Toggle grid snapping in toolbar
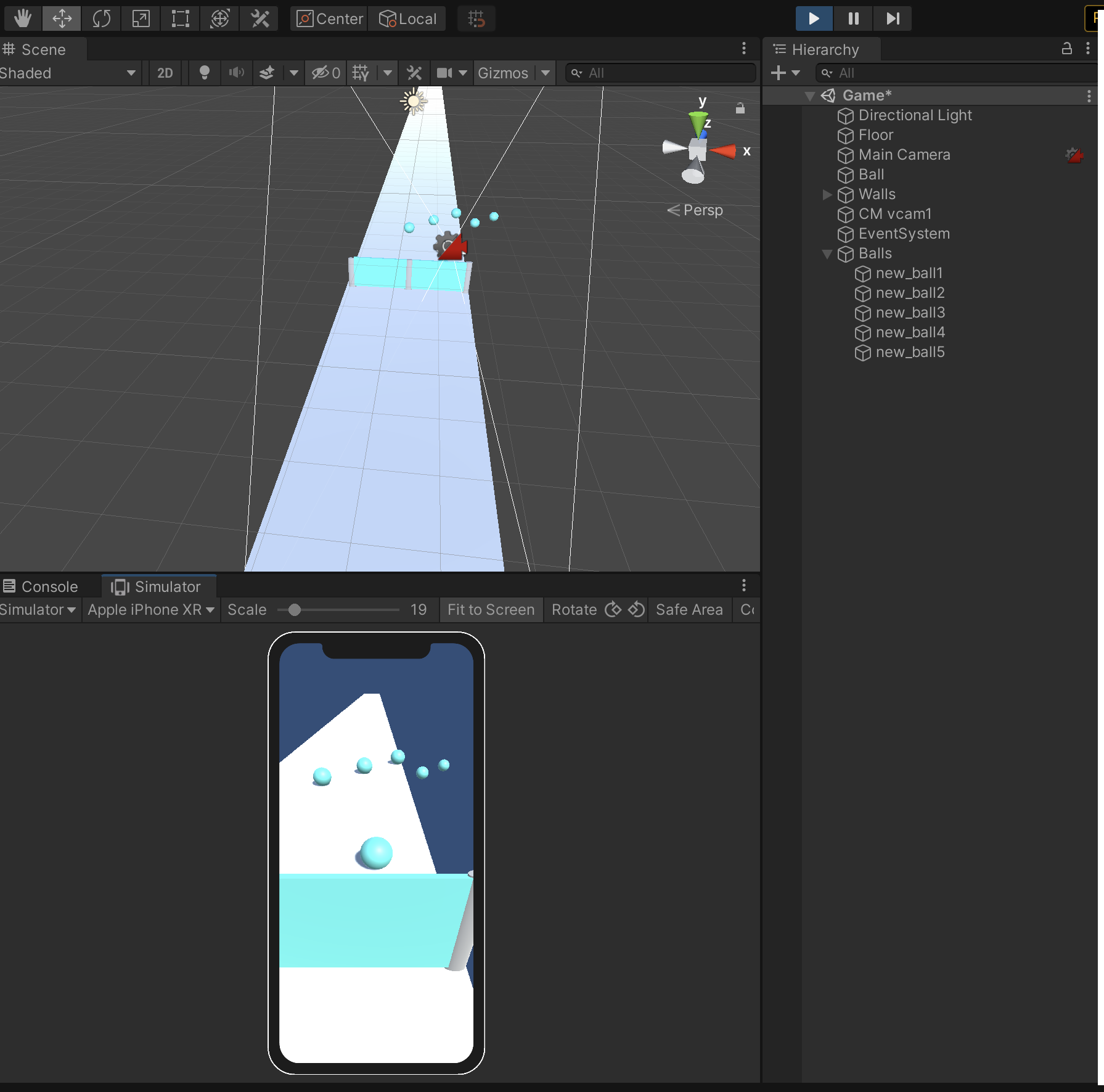The image size is (1104, 1092). 476,18
